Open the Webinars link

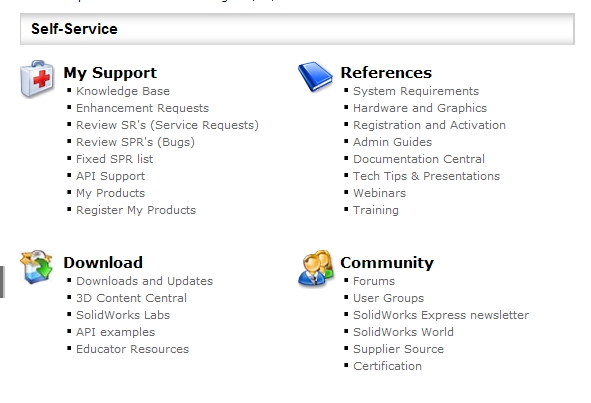[x=380, y=193]
